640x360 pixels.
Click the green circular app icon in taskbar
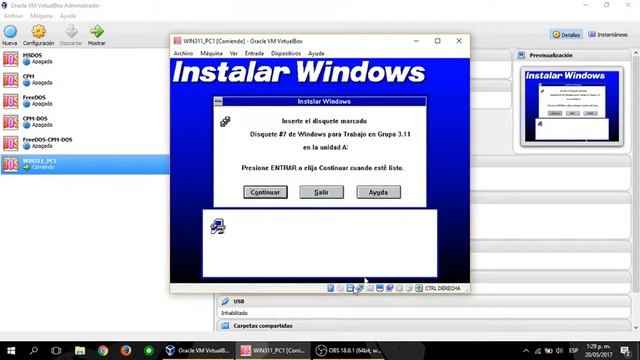pos(149,351)
